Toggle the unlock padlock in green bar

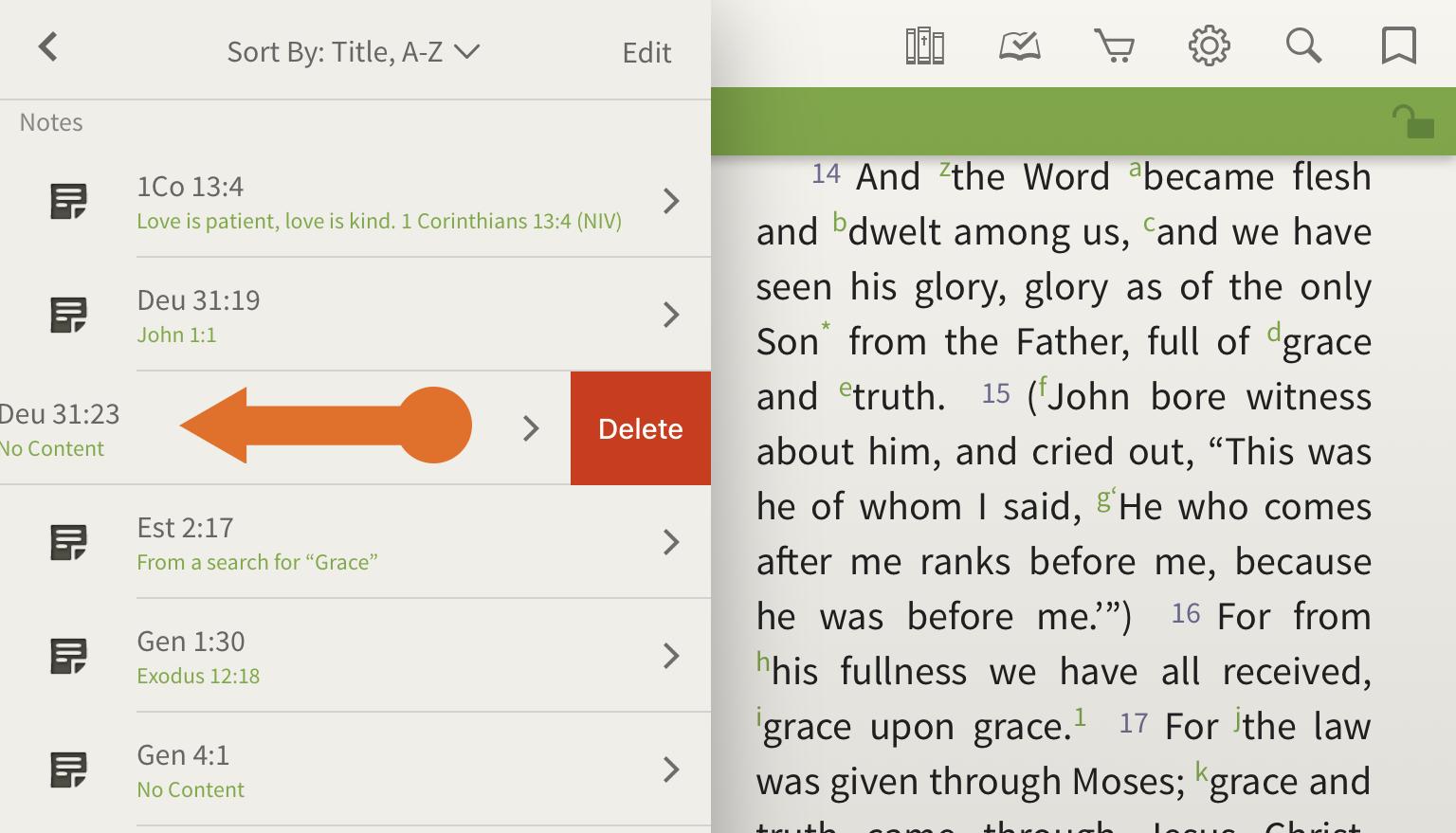point(1412,122)
